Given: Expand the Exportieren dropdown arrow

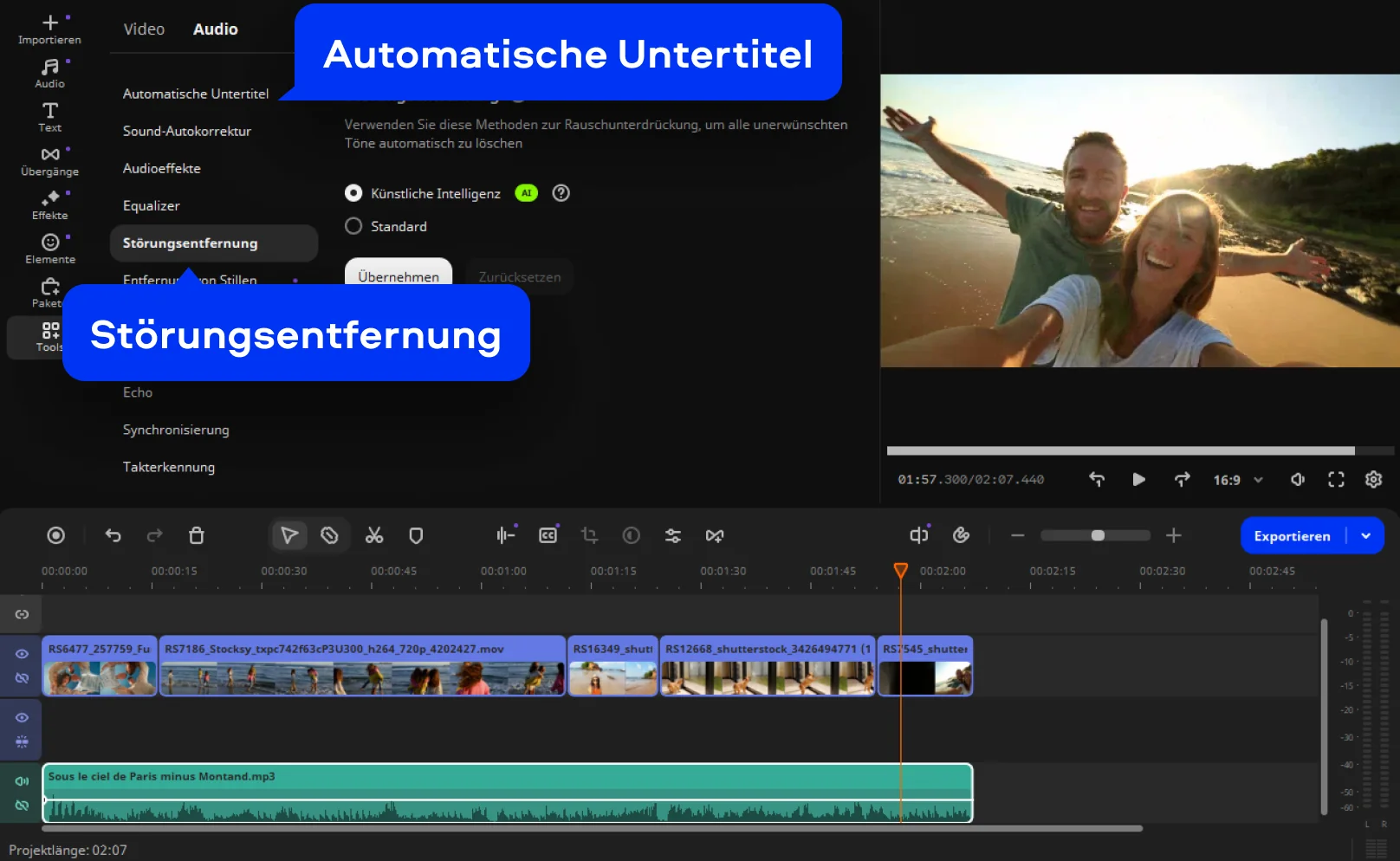Looking at the screenshot, I should (x=1366, y=536).
